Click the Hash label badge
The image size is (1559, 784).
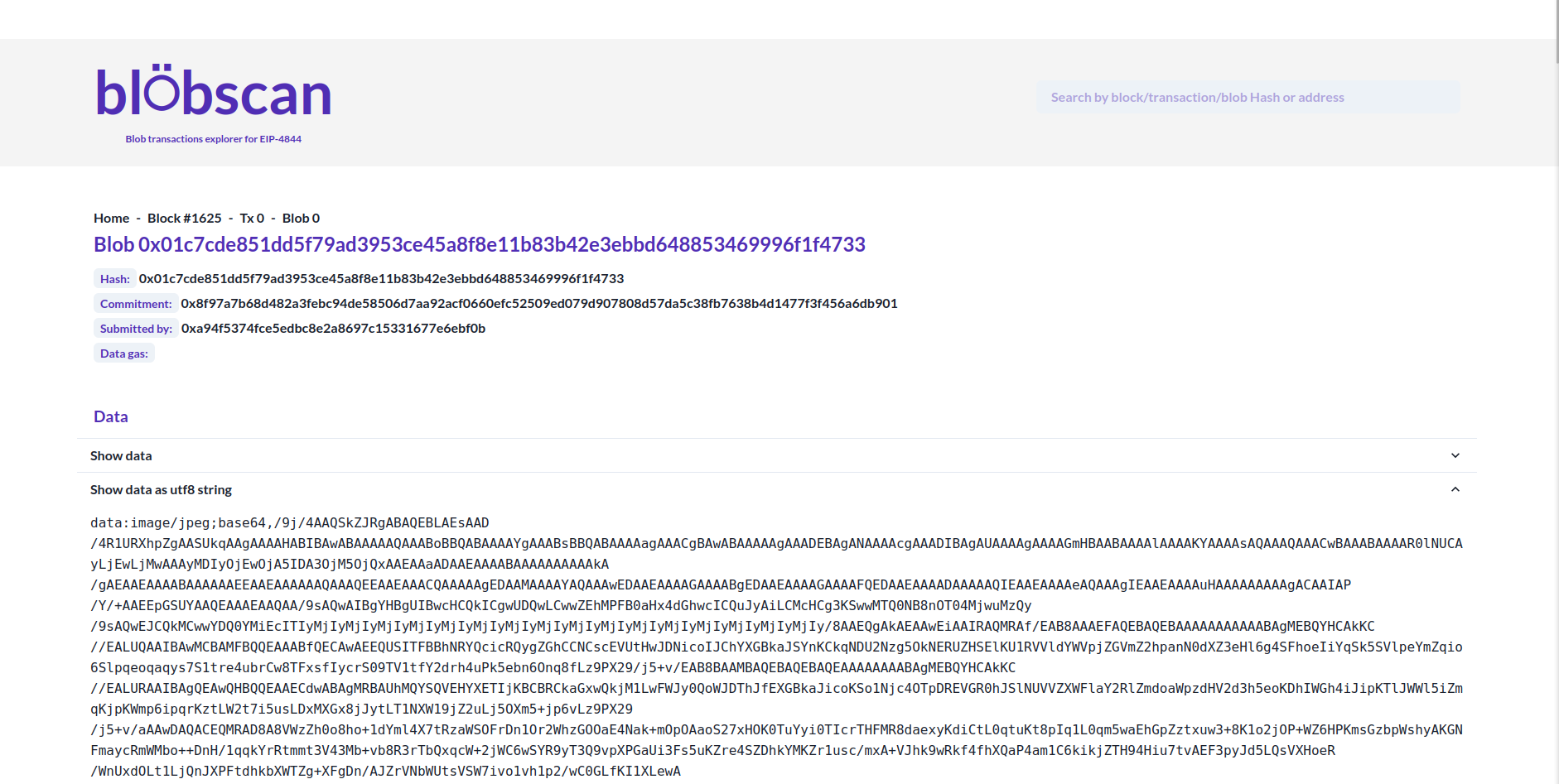point(114,279)
